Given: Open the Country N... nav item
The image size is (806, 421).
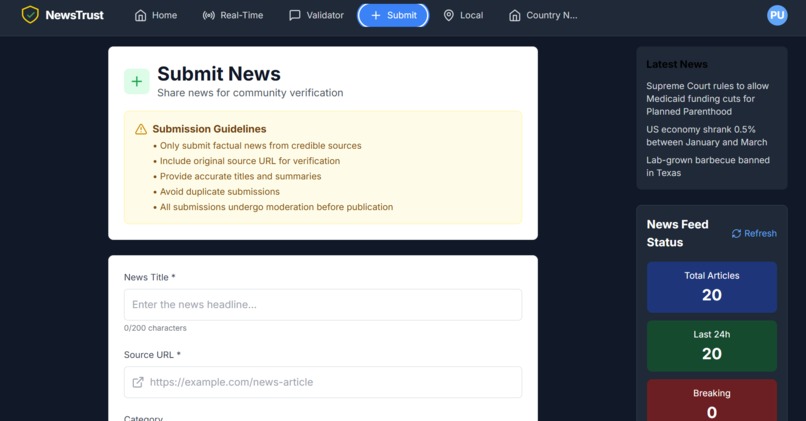Looking at the screenshot, I should tap(543, 15).
